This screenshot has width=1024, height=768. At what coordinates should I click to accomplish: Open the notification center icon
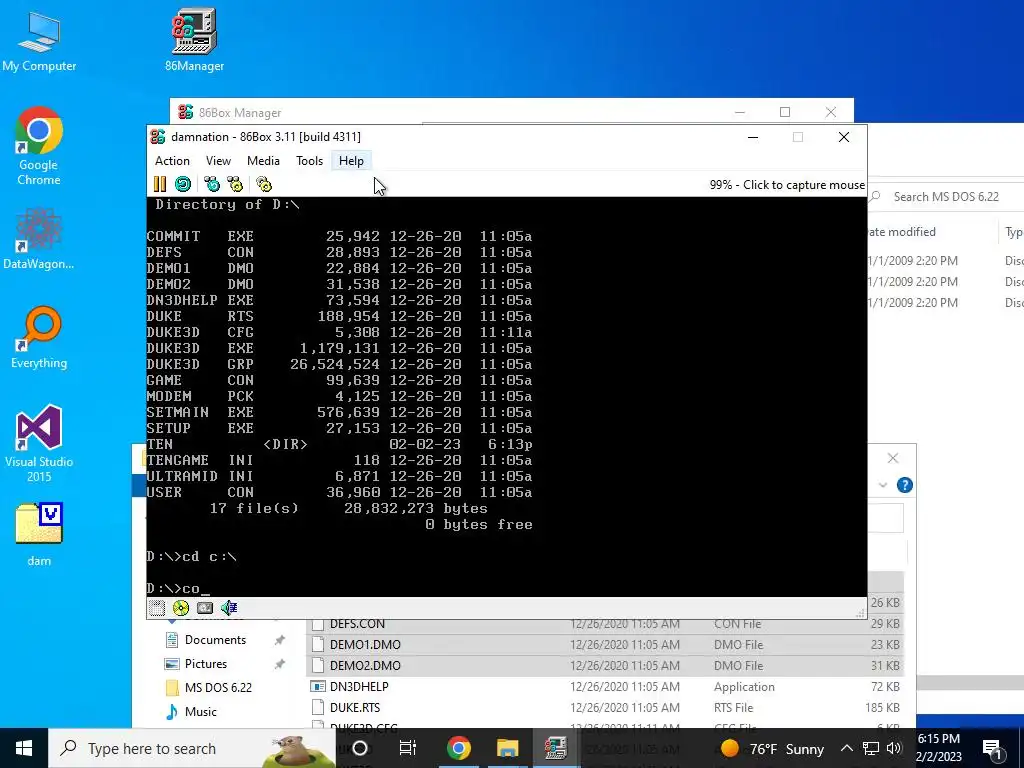click(x=993, y=748)
